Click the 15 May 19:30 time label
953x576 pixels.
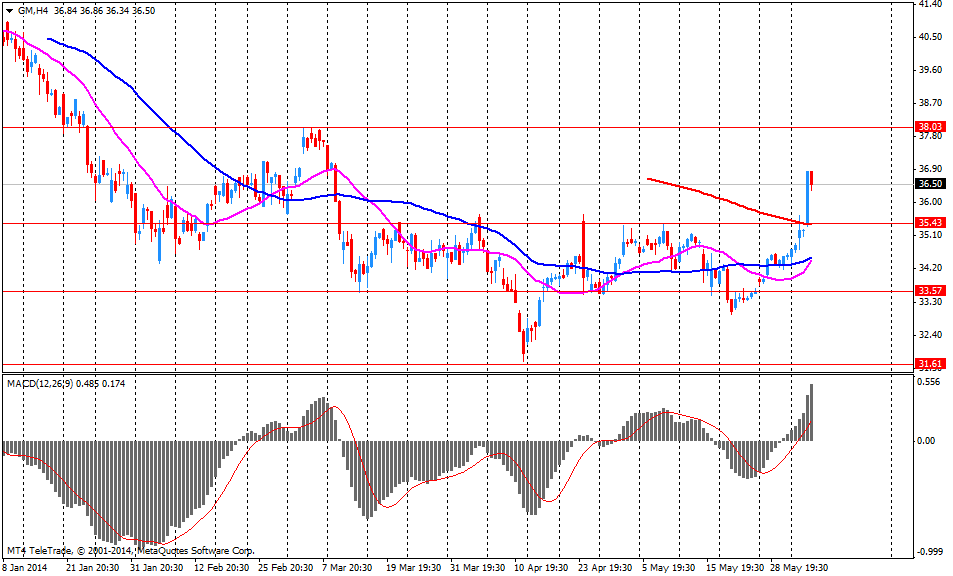click(733, 567)
